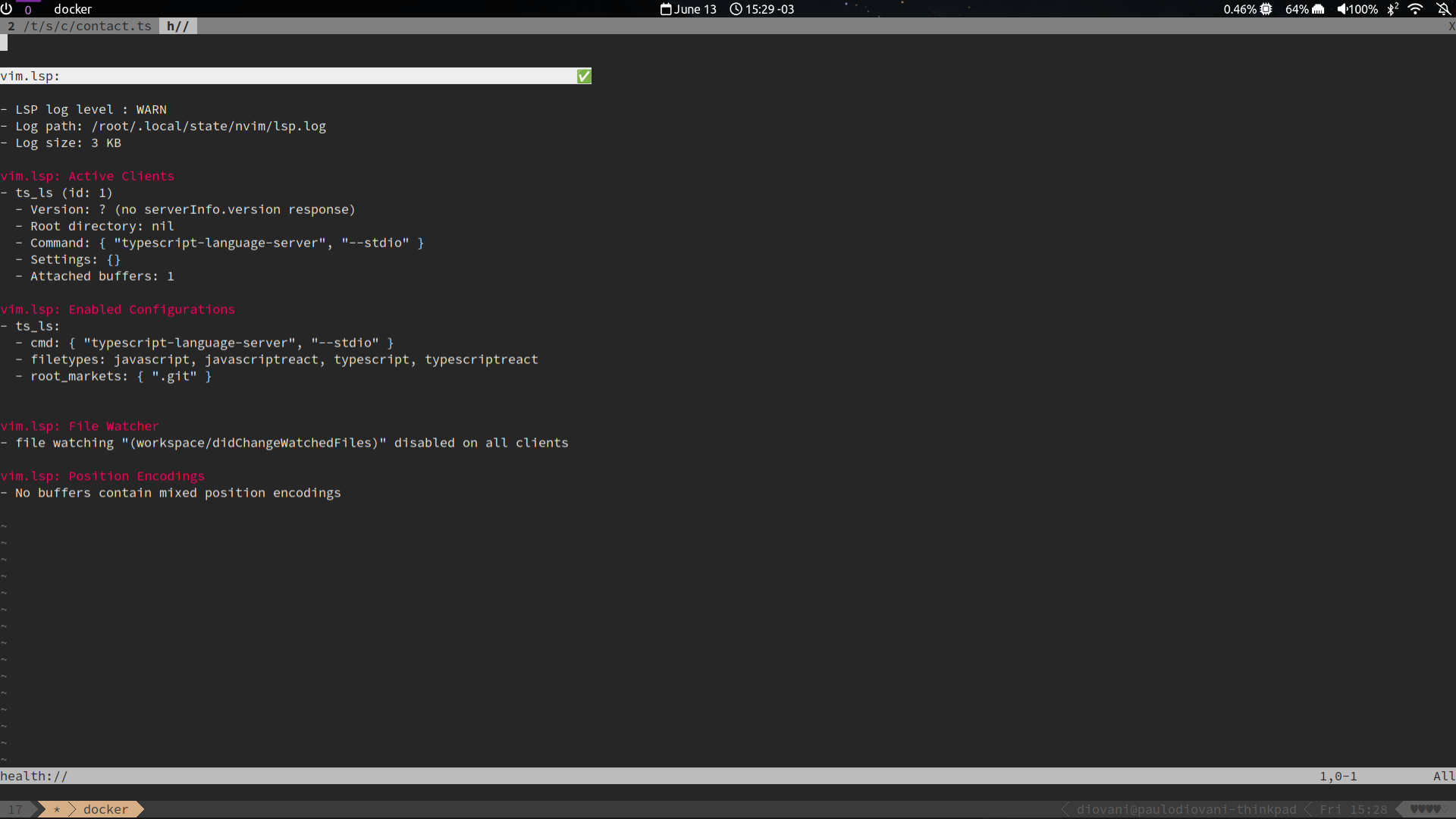Toggle the notifications bell icon

(1444, 9)
